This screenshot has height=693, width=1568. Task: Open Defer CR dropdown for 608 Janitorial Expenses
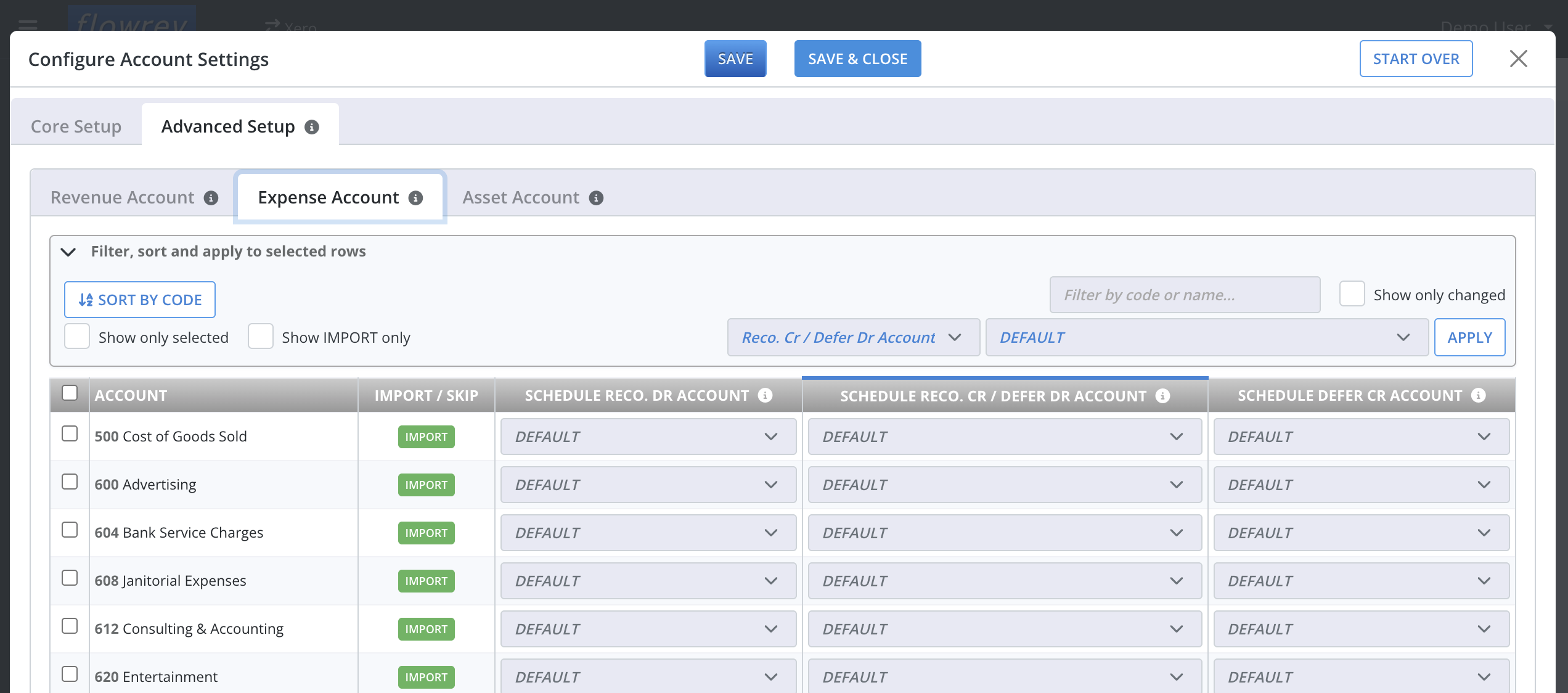1362,581
